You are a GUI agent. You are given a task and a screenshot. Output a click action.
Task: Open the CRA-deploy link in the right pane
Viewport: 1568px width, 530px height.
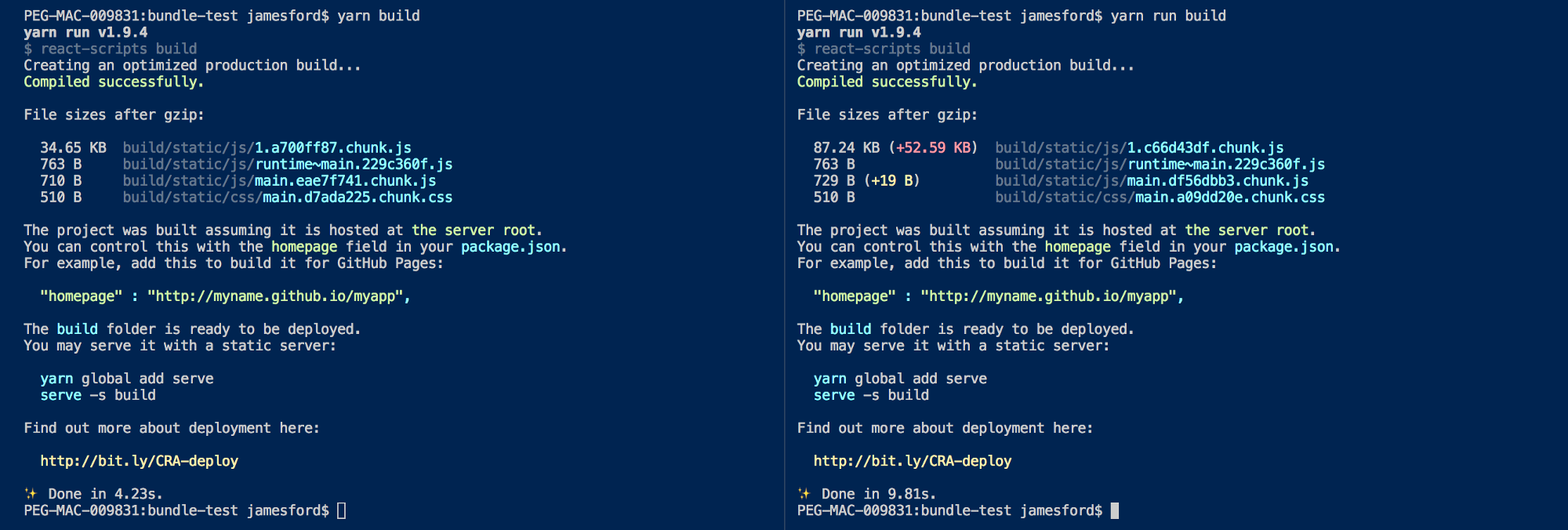tap(912, 461)
